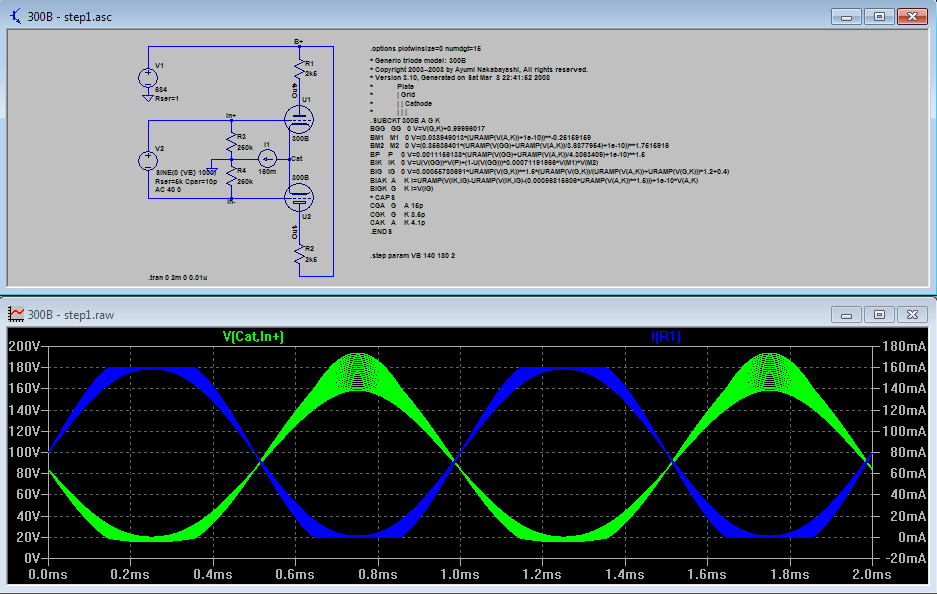Select the V1 voltage source symbol
The image size is (937, 594).
[x=148, y=75]
